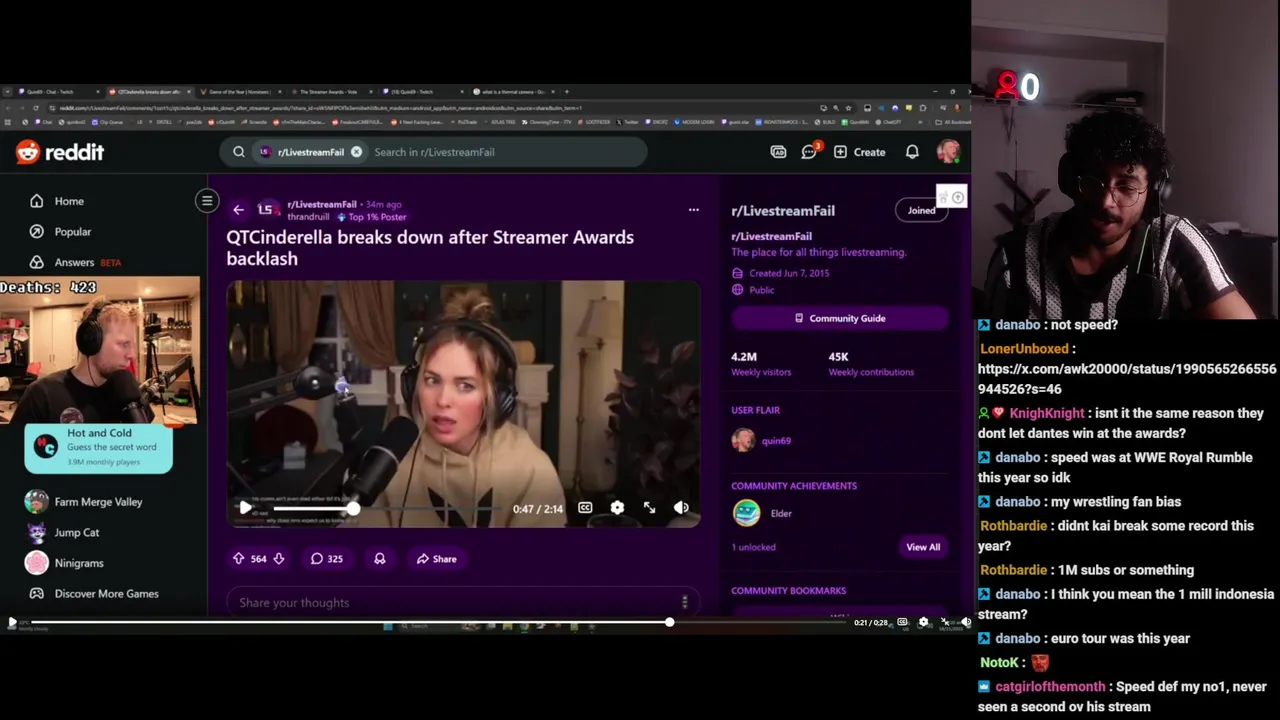Click the Joined community button
The height and width of the screenshot is (720, 1280).
[x=921, y=210]
